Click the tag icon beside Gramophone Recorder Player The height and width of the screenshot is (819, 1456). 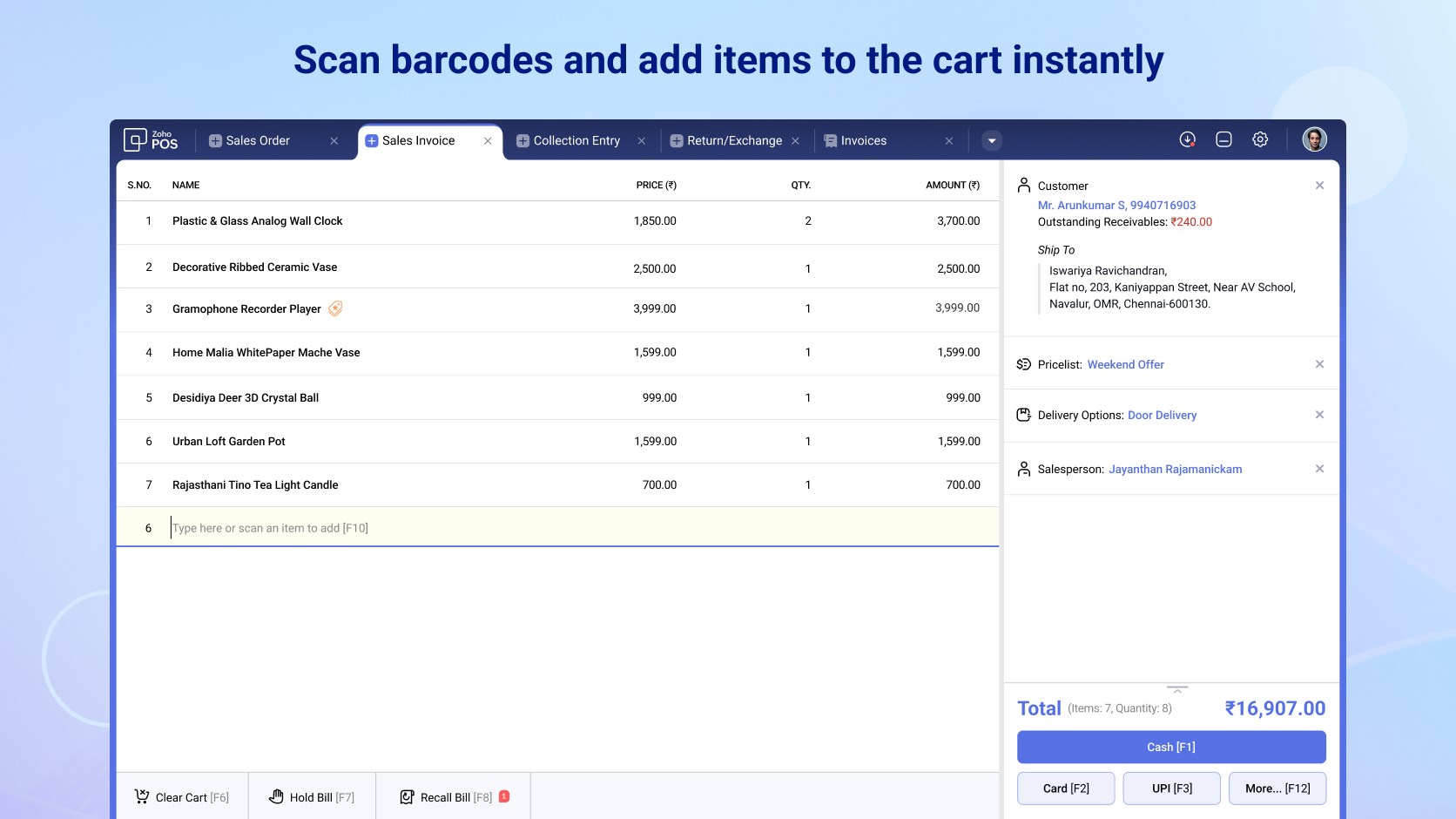tap(335, 308)
